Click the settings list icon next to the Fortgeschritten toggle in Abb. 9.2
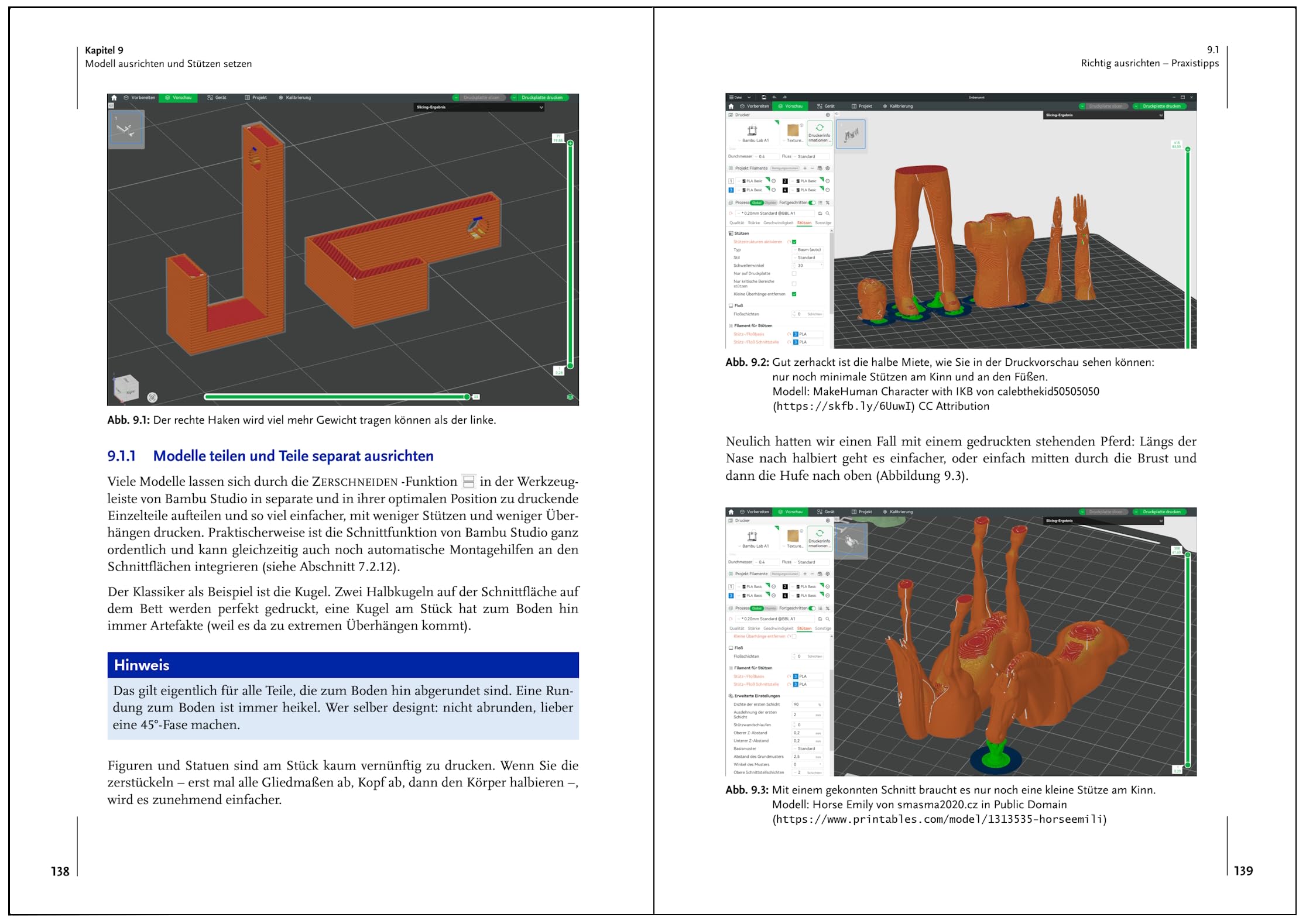 click(820, 203)
